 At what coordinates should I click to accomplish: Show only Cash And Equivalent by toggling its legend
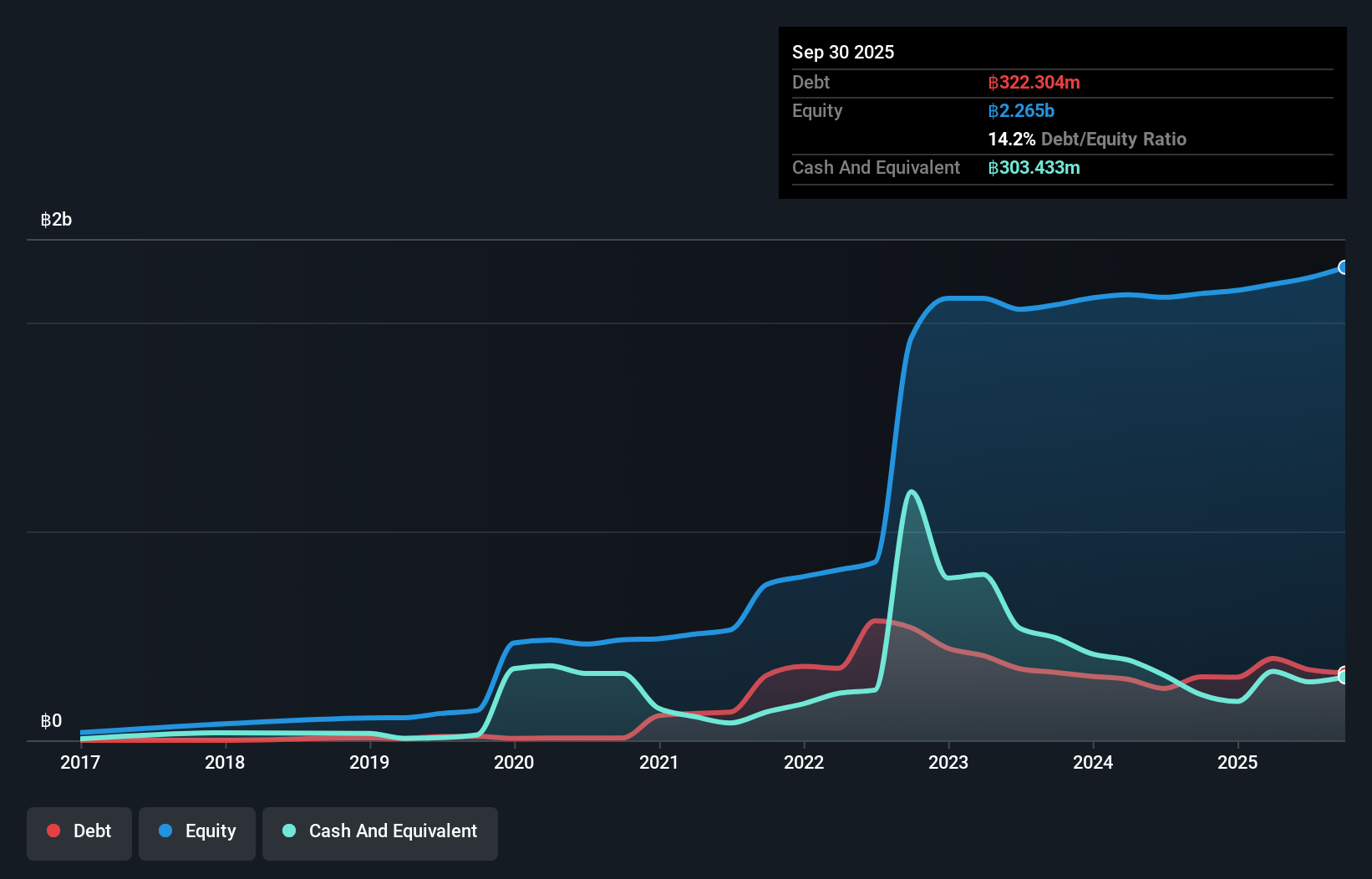pyautogui.click(x=380, y=833)
